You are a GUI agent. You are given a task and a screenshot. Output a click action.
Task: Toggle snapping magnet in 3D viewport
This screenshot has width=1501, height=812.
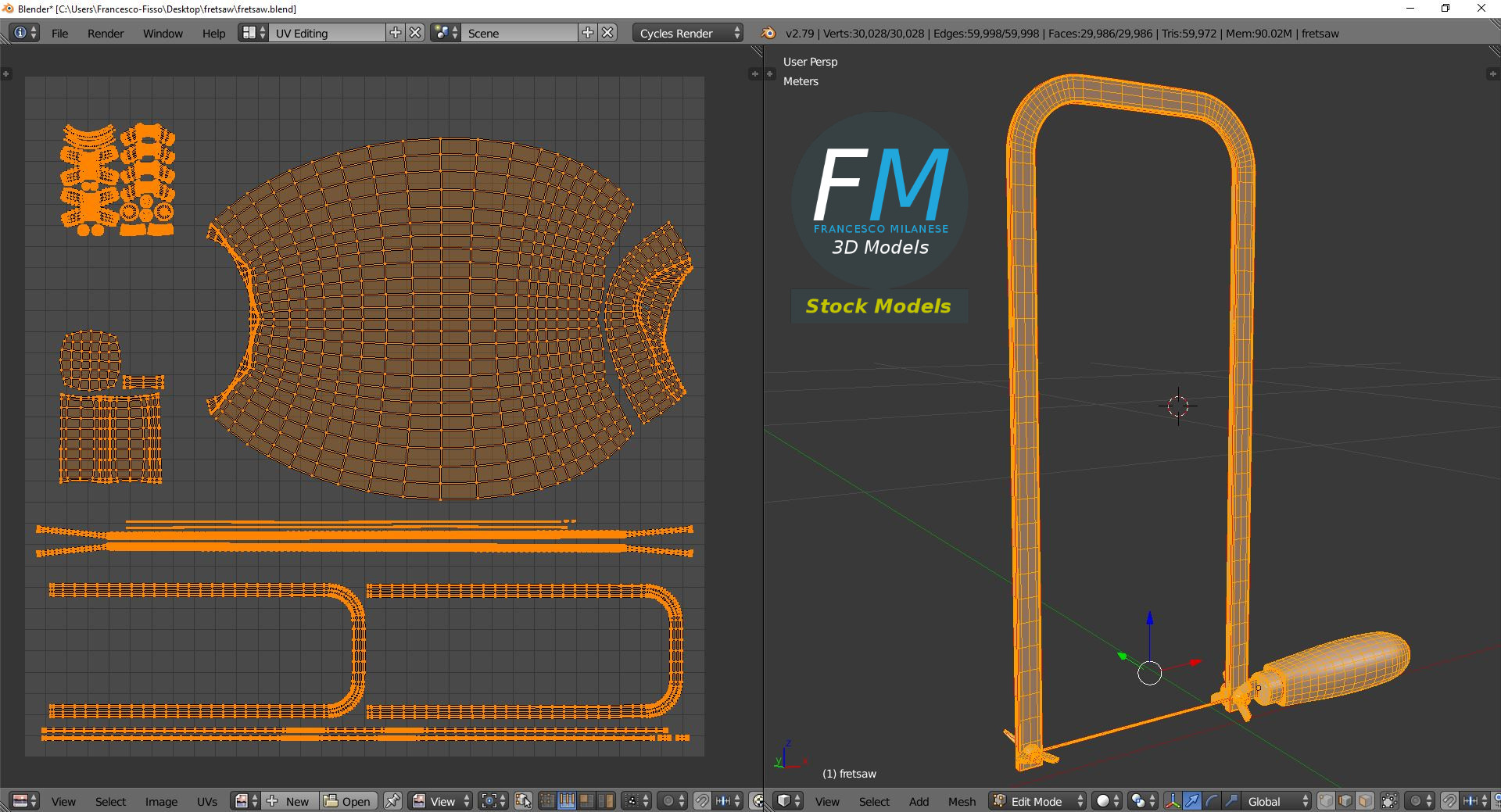(1449, 801)
